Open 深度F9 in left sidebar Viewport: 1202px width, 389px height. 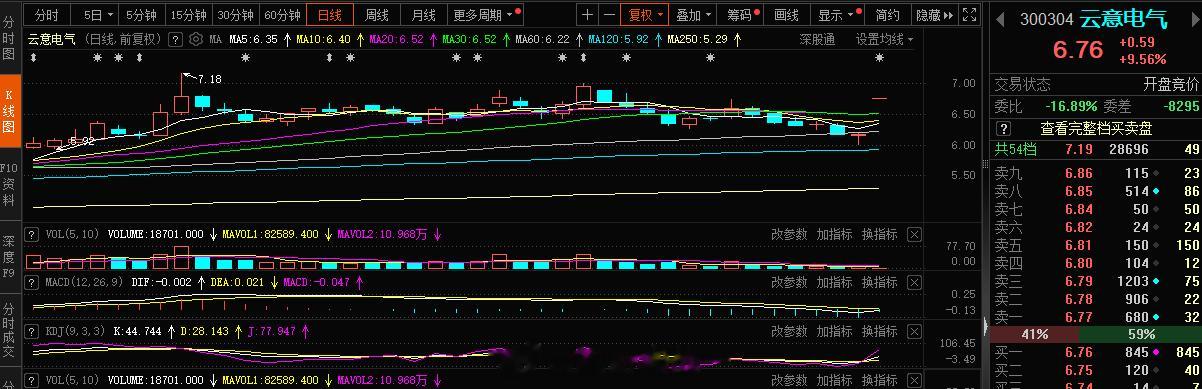coord(9,257)
